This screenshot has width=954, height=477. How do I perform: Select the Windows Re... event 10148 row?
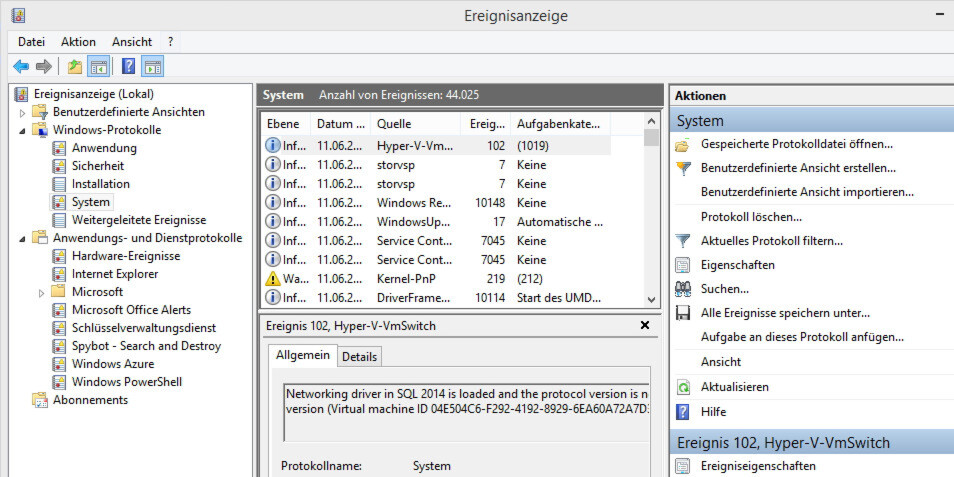[436, 203]
